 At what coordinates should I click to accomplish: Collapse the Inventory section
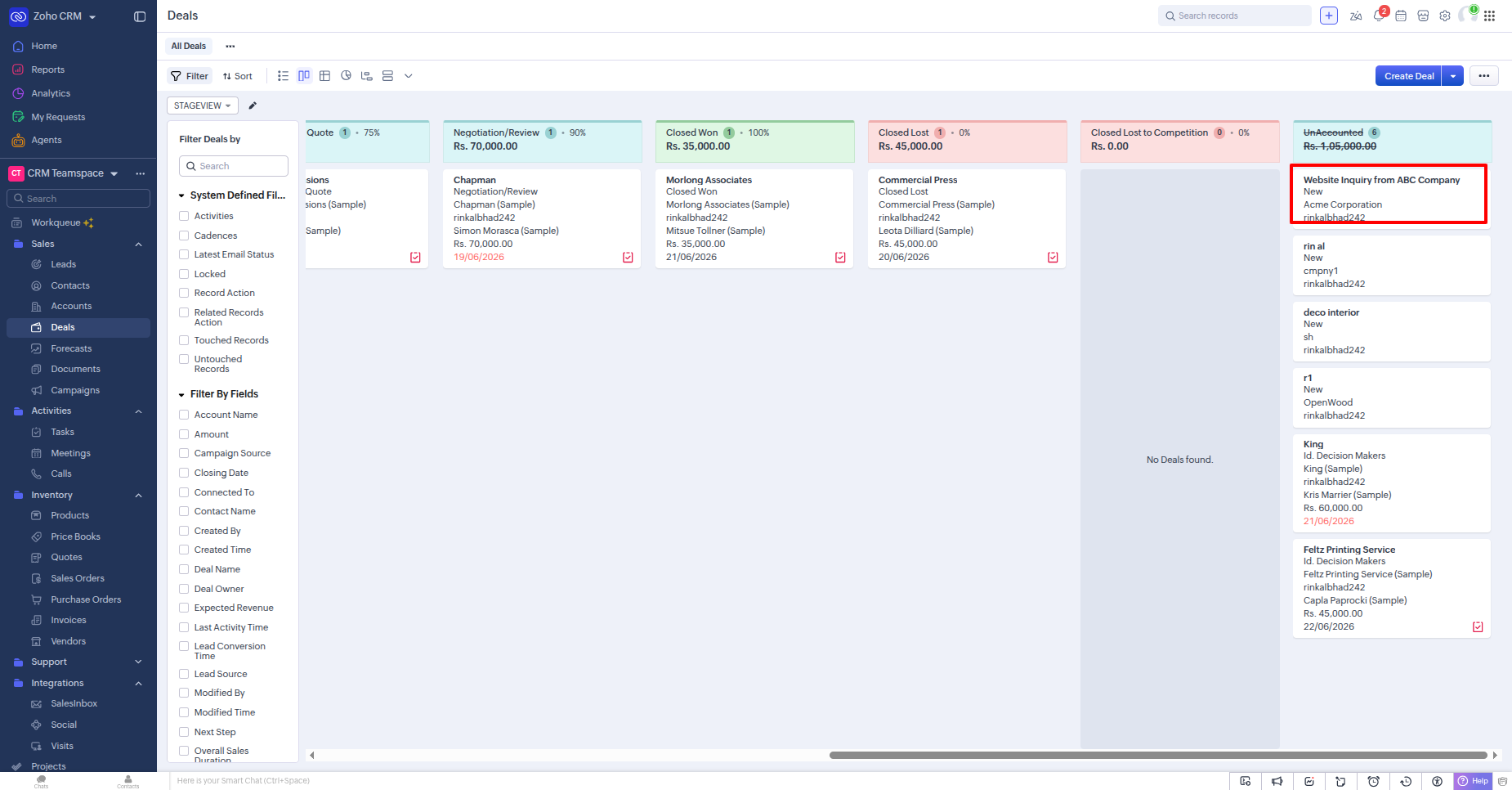click(138, 495)
